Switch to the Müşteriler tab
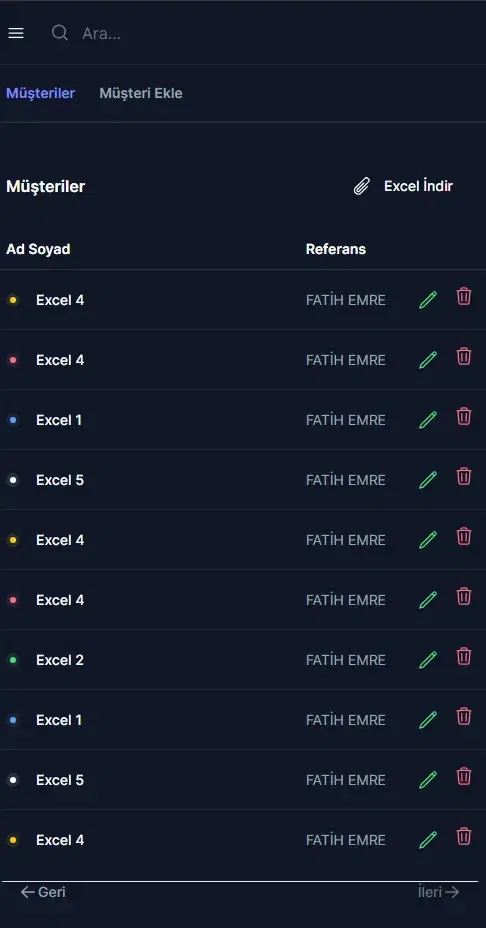The width and height of the screenshot is (486, 928). click(40, 93)
